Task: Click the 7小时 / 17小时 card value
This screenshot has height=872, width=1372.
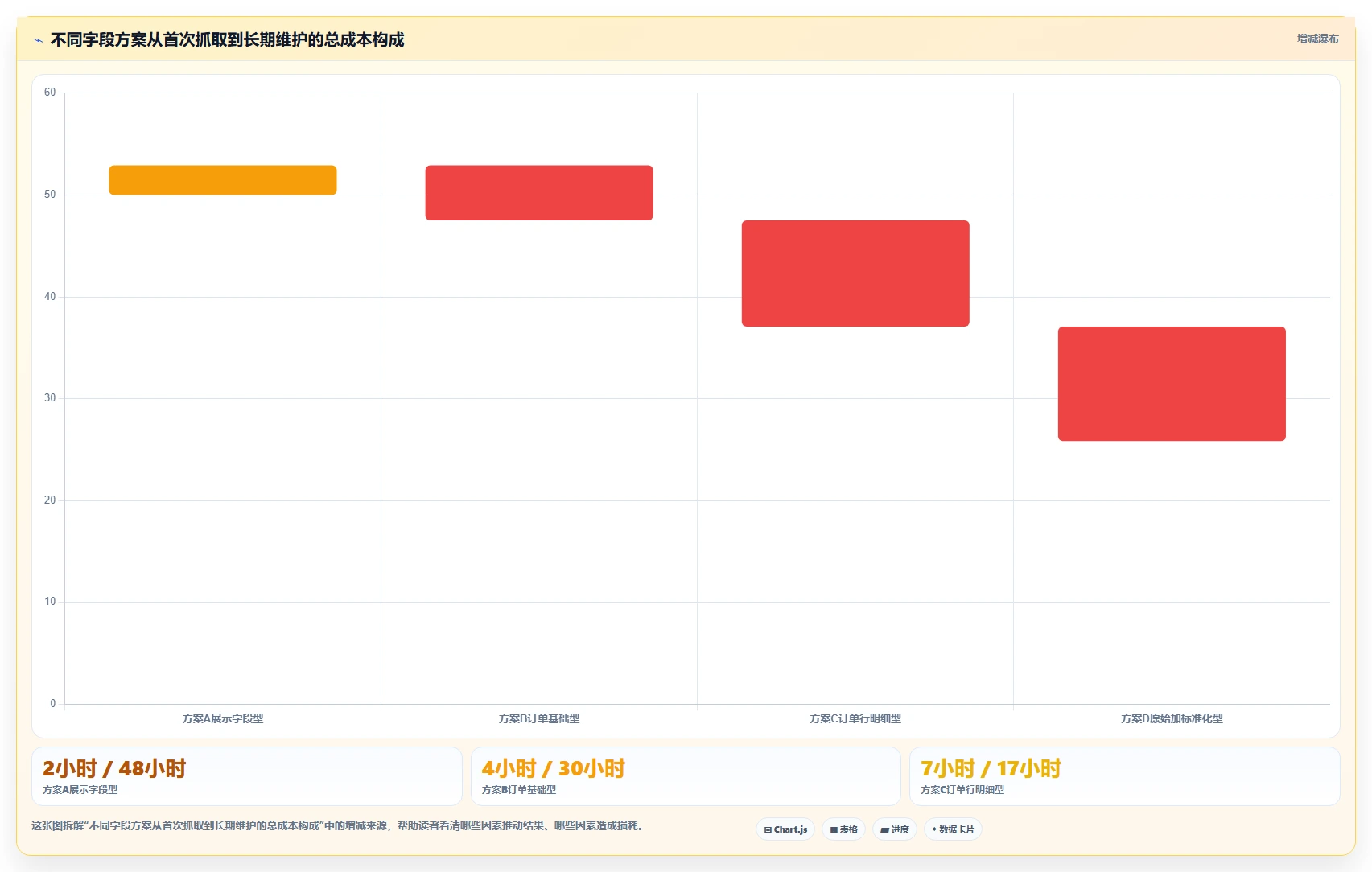Action: coord(991,768)
